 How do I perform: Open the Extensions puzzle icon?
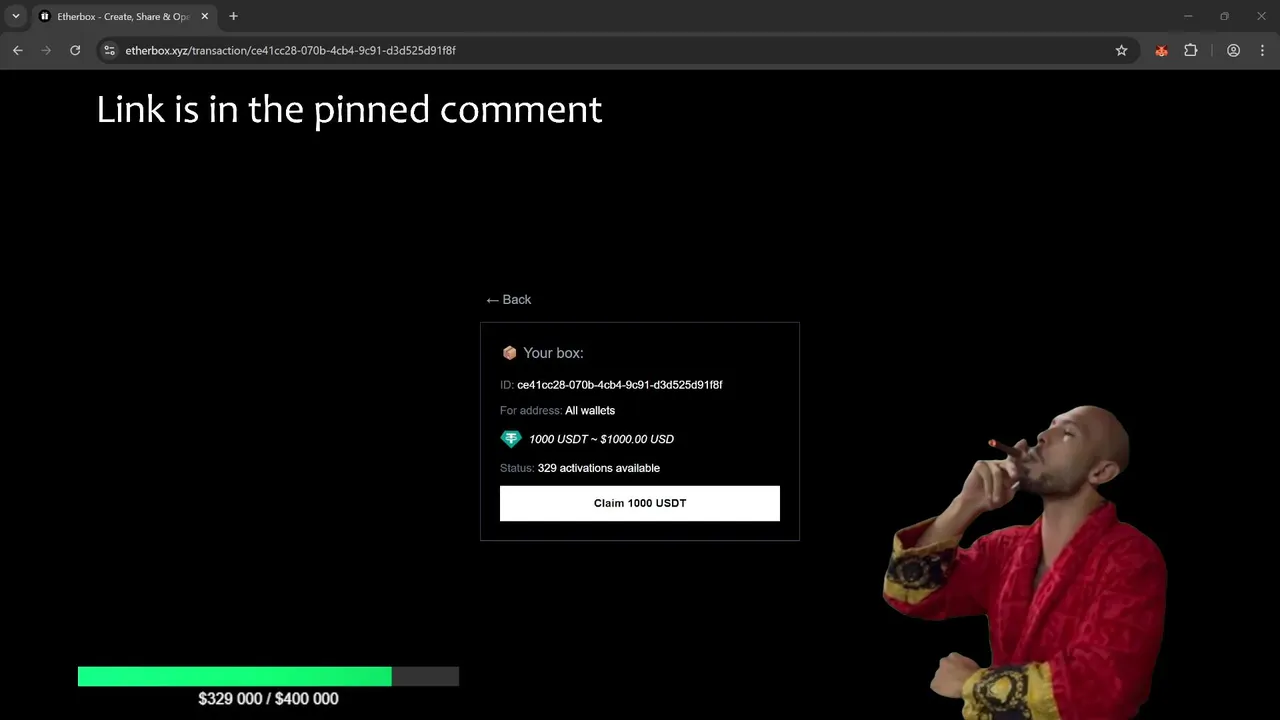click(x=1191, y=50)
